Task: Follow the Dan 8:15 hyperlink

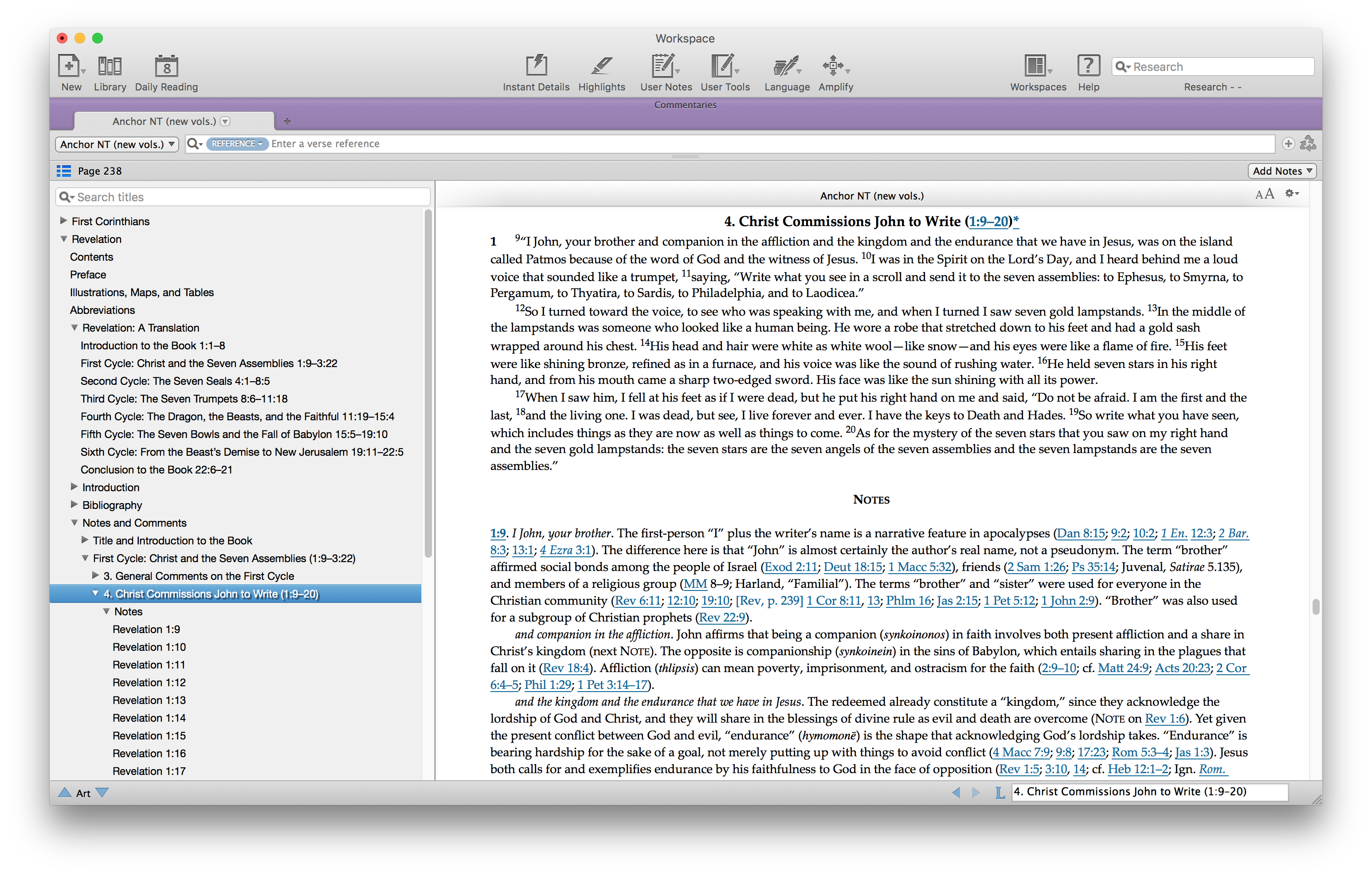Action: pyautogui.click(x=1080, y=533)
